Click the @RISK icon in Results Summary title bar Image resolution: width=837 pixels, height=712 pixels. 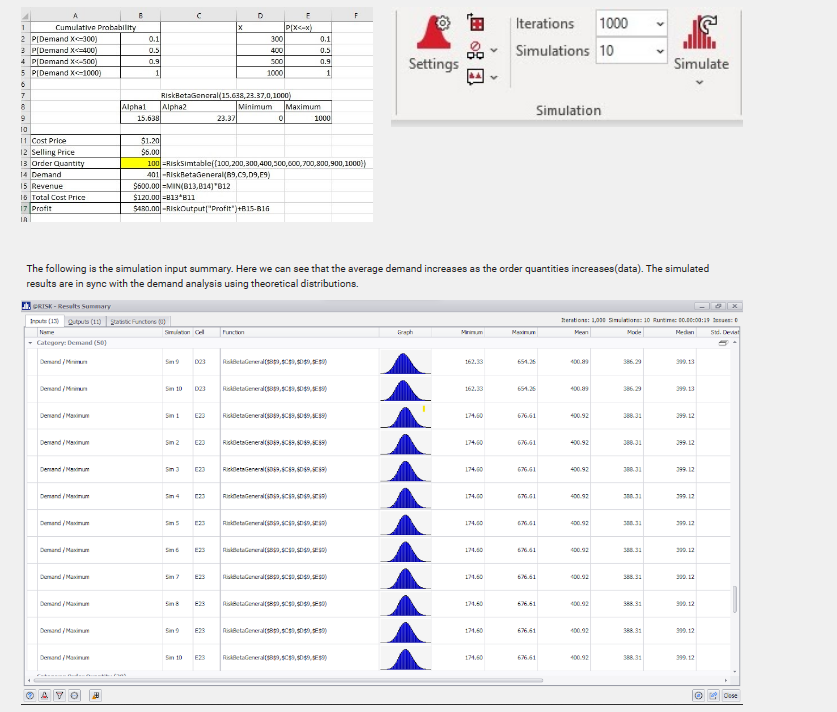click(x=27, y=305)
